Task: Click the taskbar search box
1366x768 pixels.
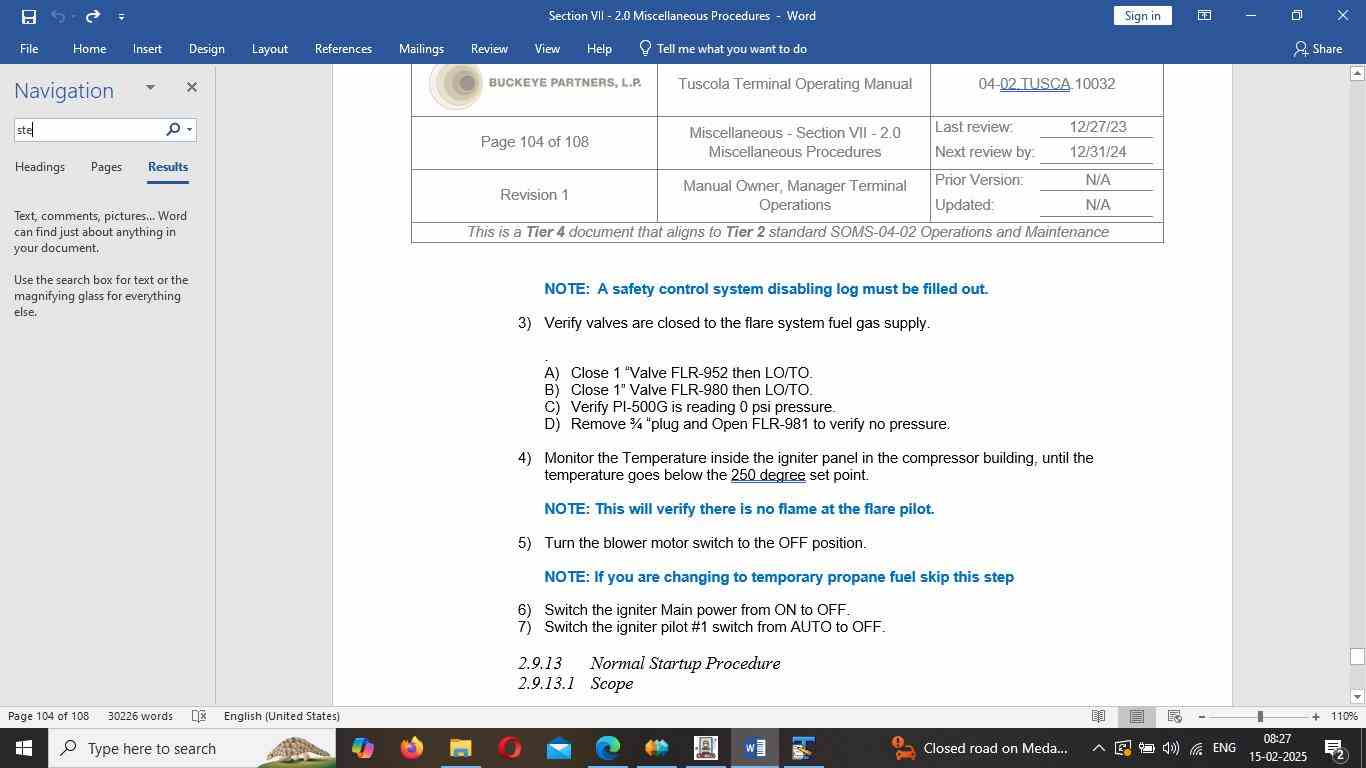Action: click(x=192, y=748)
